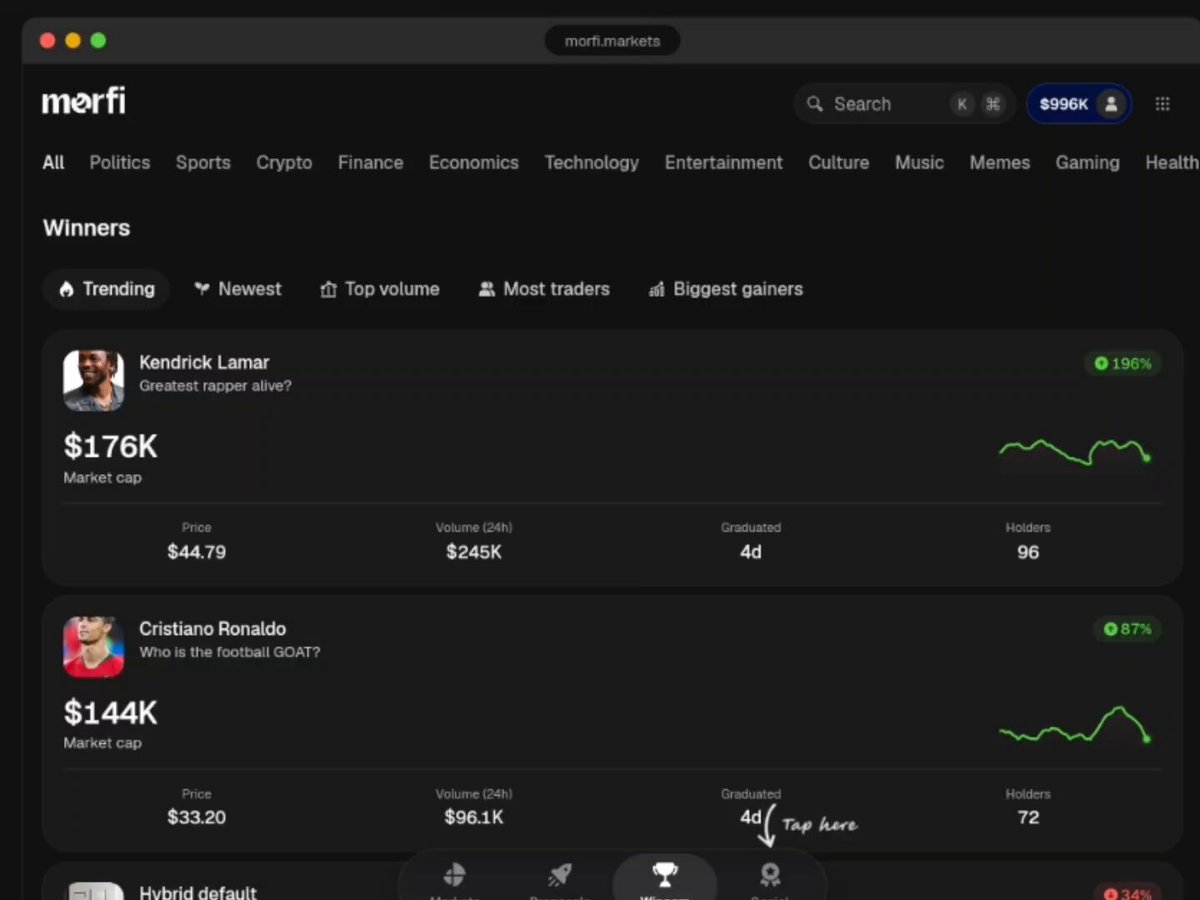Click the 72 holders value
The image size is (1200, 900).
point(1028,818)
